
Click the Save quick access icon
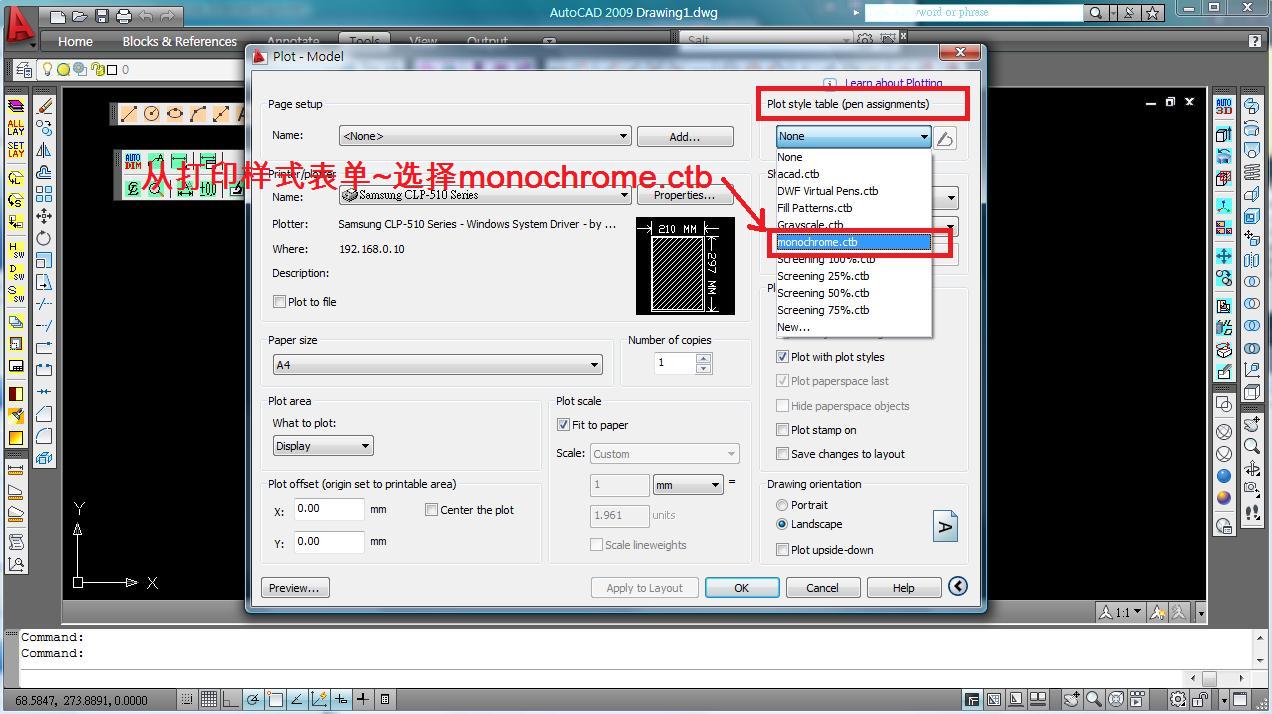click(101, 16)
